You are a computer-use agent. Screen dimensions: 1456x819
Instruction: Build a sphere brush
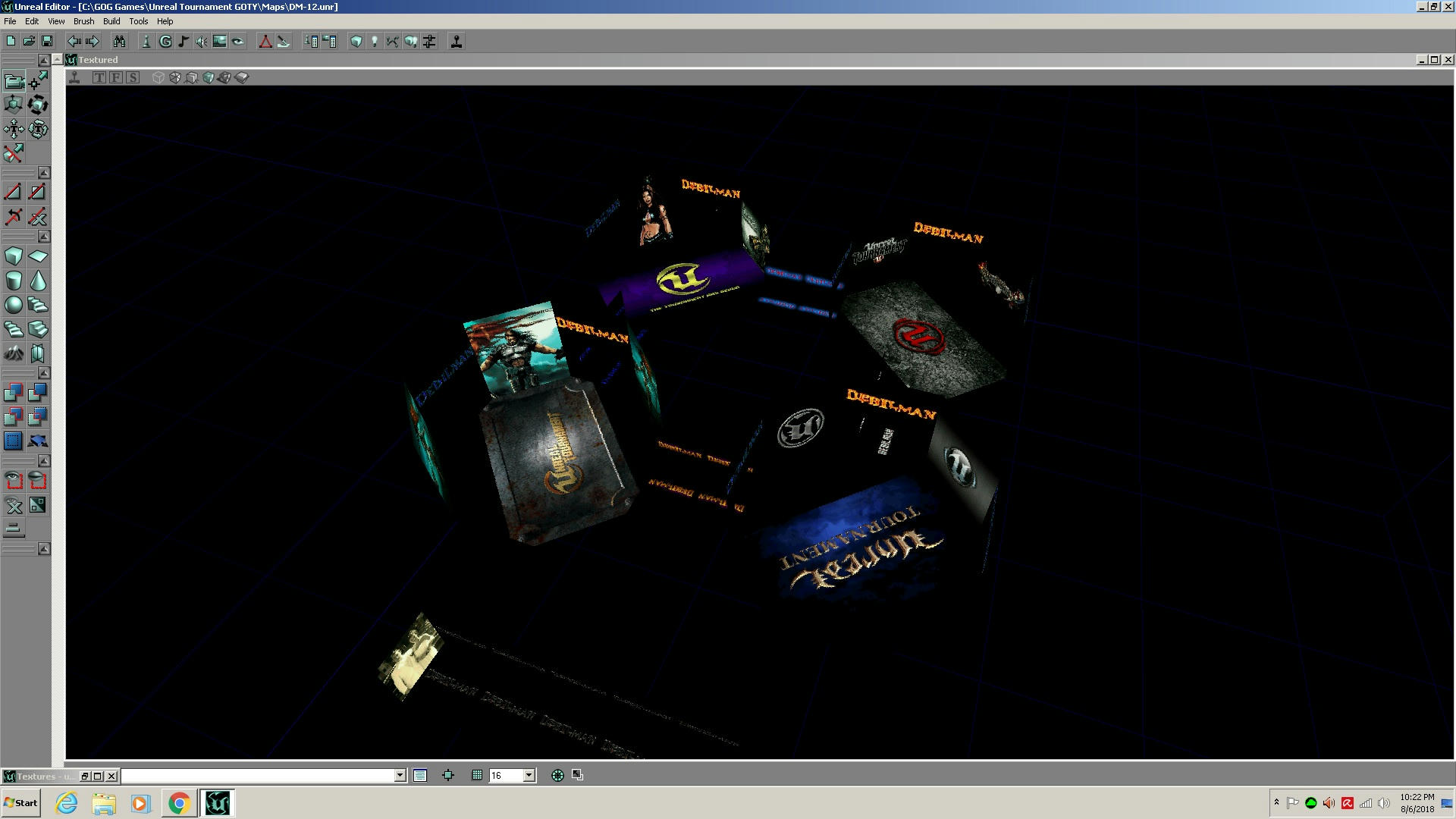pyautogui.click(x=14, y=305)
